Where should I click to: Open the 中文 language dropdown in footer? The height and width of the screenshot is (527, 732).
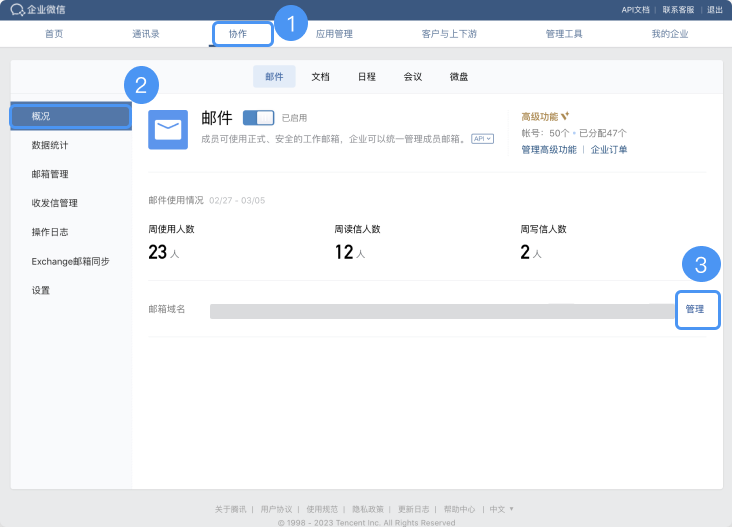click(x=502, y=509)
